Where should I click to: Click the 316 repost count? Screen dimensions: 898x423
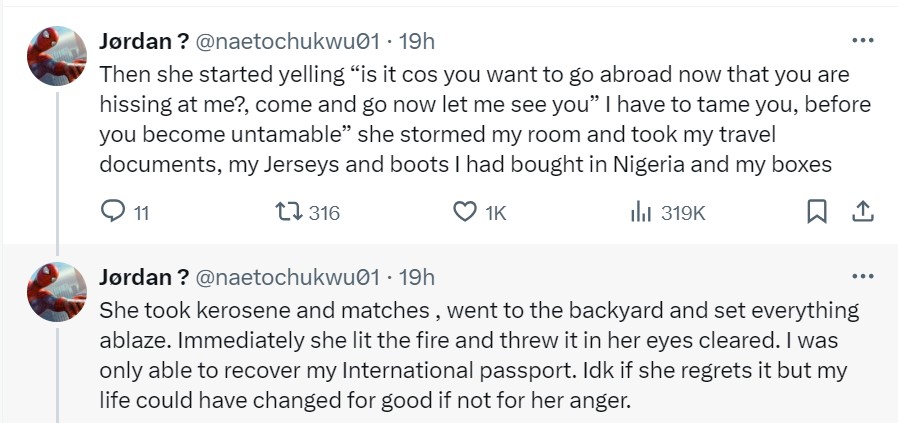pos(325,213)
